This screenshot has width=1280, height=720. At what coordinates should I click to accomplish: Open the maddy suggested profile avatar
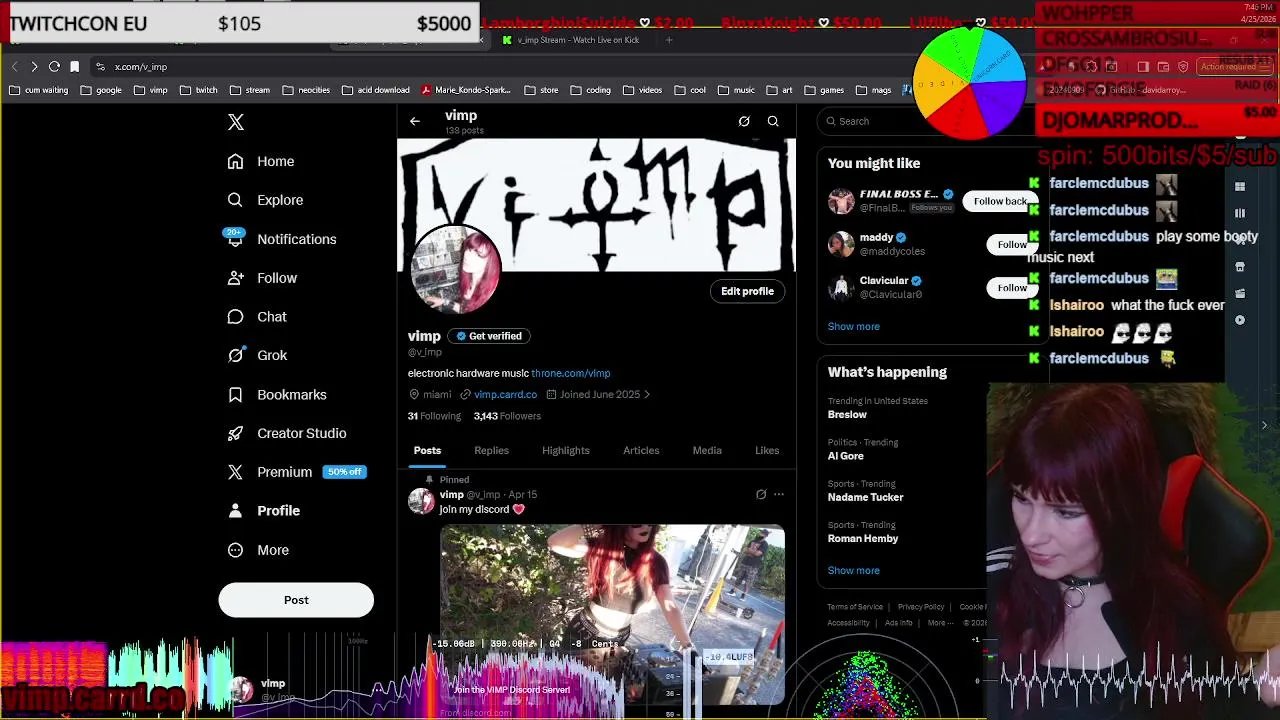pos(842,244)
